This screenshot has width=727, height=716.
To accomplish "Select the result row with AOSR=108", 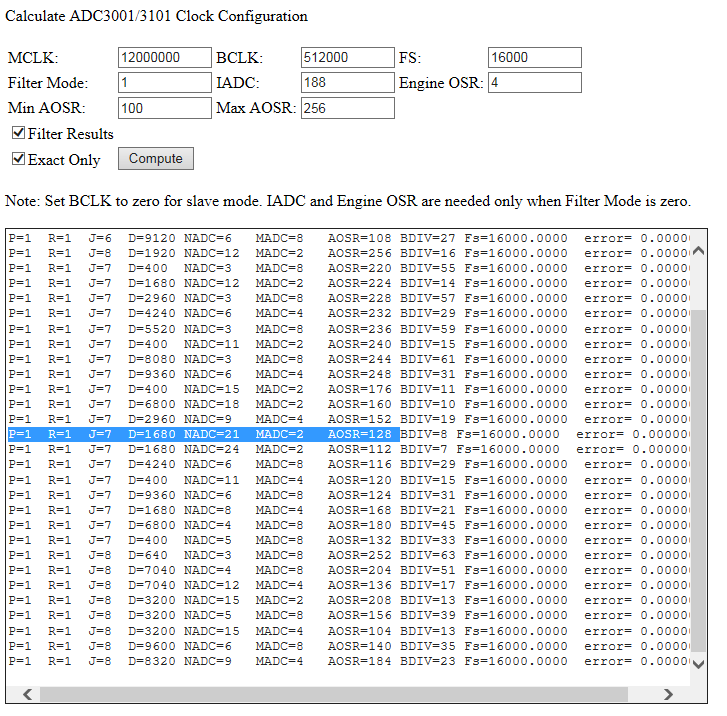I will (349, 238).
